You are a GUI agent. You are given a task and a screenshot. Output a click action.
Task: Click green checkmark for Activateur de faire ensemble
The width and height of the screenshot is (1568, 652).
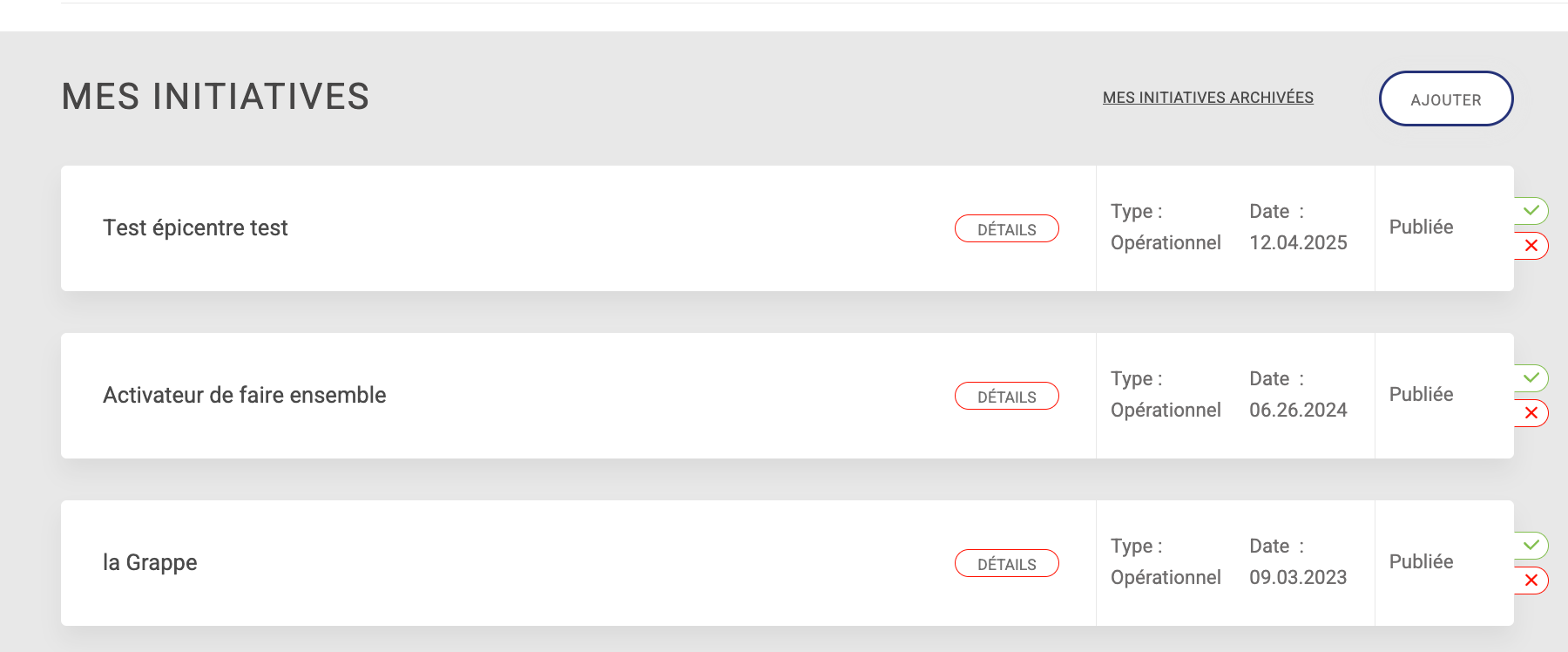point(1531,378)
